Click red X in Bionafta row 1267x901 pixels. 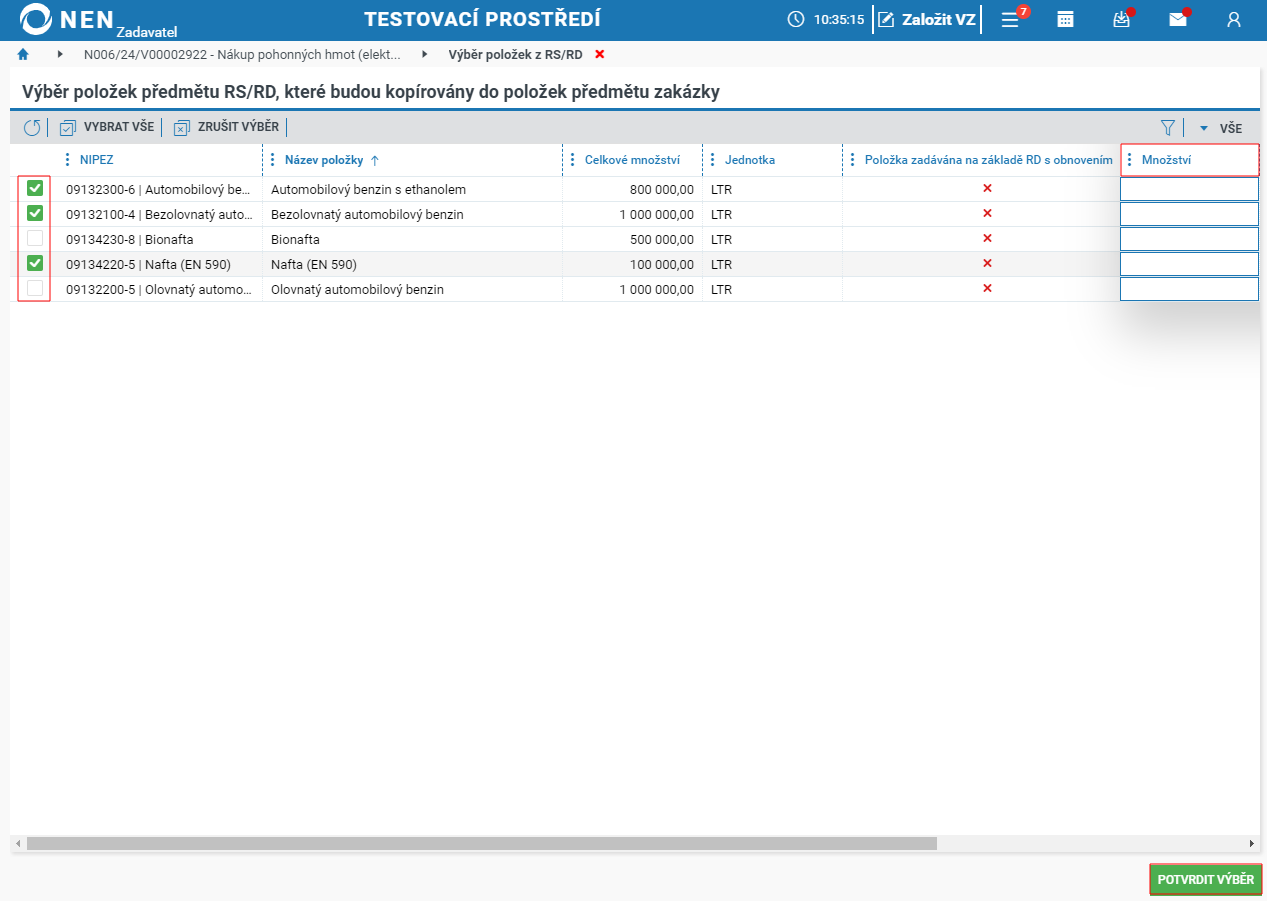[987, 238]
